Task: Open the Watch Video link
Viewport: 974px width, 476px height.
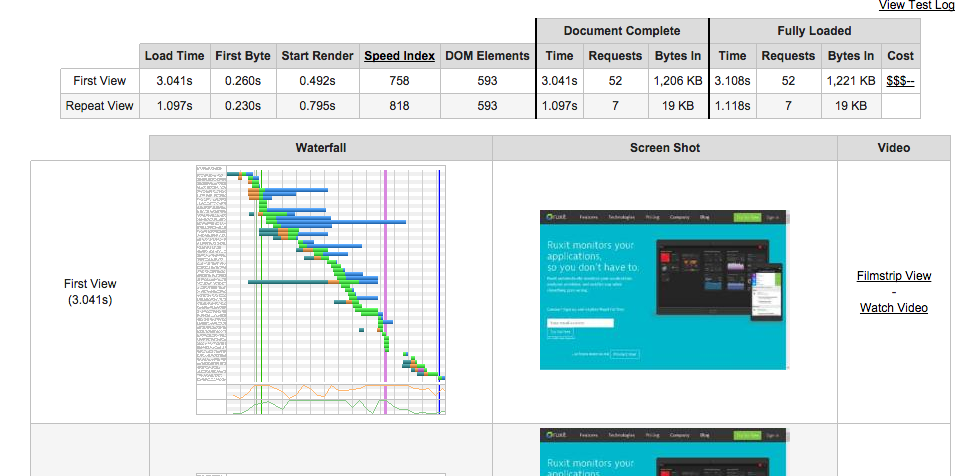Action: [x=893, y=308]
